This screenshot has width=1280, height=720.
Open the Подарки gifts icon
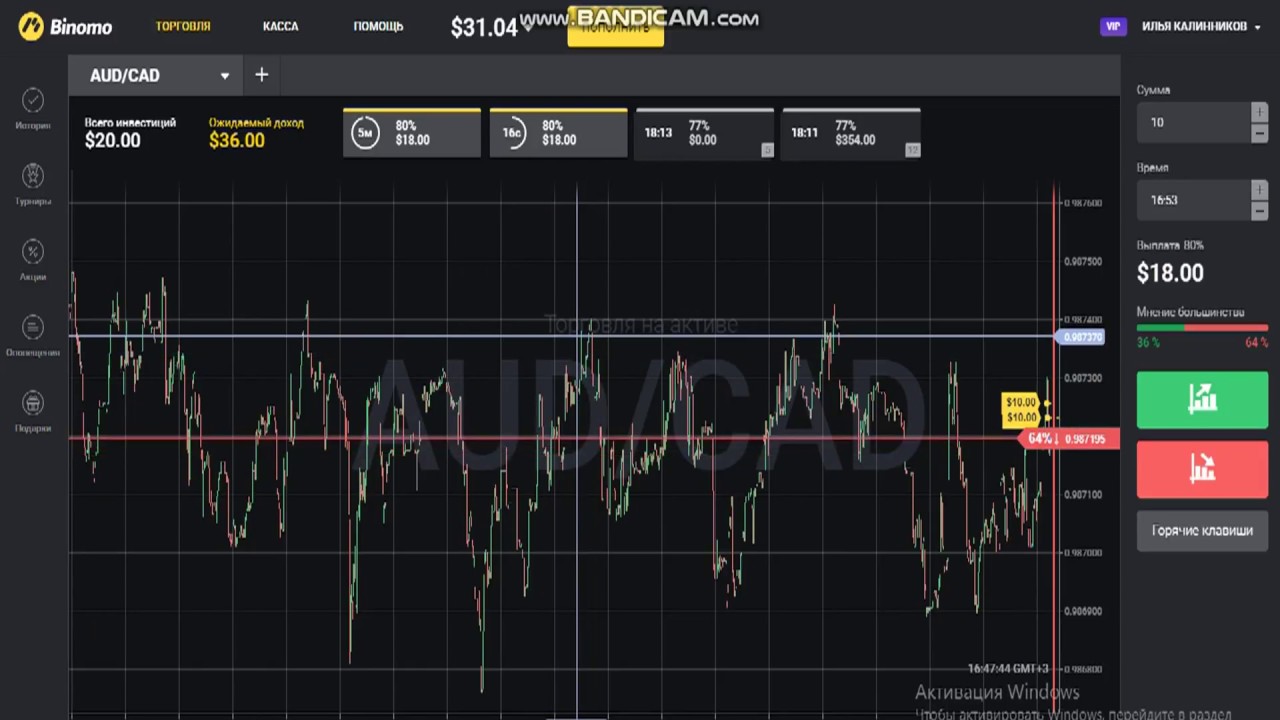[33, 403]
